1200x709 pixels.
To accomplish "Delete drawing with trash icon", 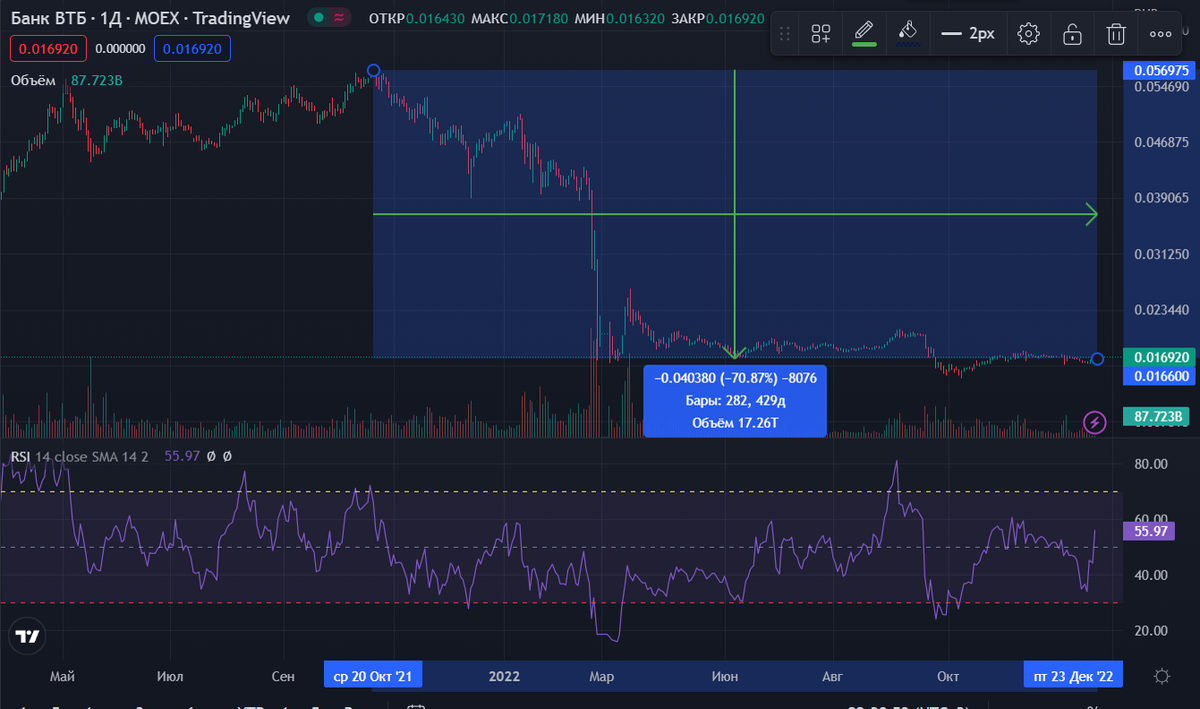I will [1116, 33].
